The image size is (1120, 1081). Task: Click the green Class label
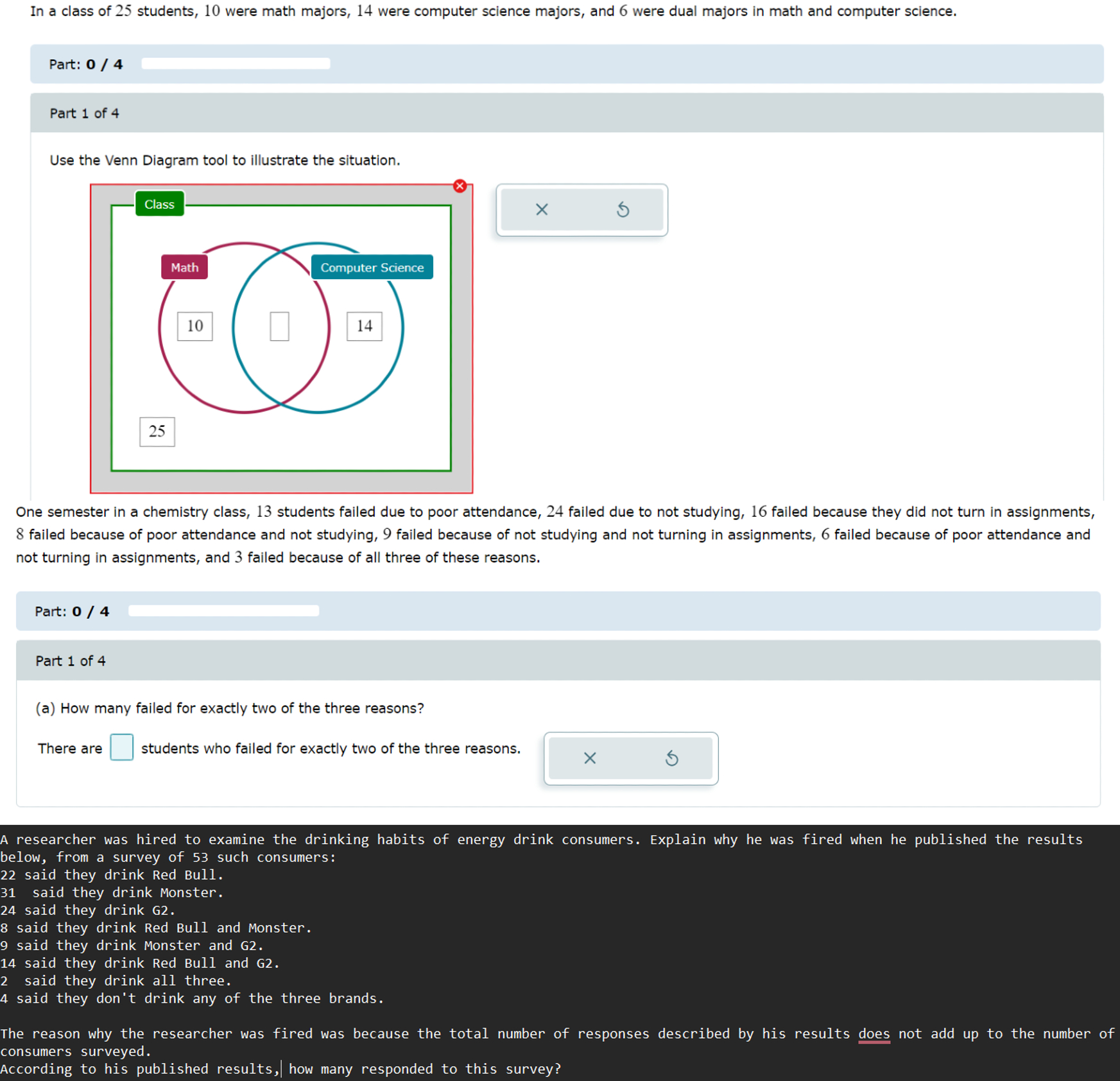click(x=159, y=204)
